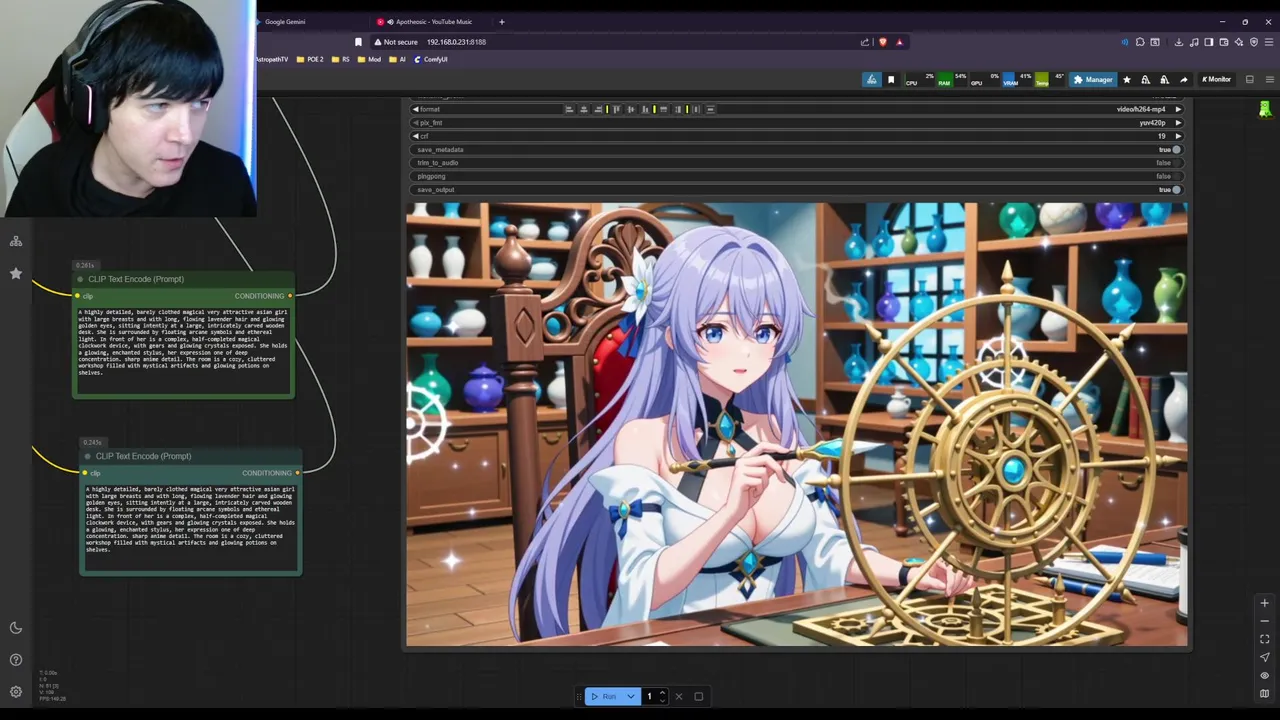Screen dimensions: 1280x720
Task: Click the Run button
Action: (604, 696)
